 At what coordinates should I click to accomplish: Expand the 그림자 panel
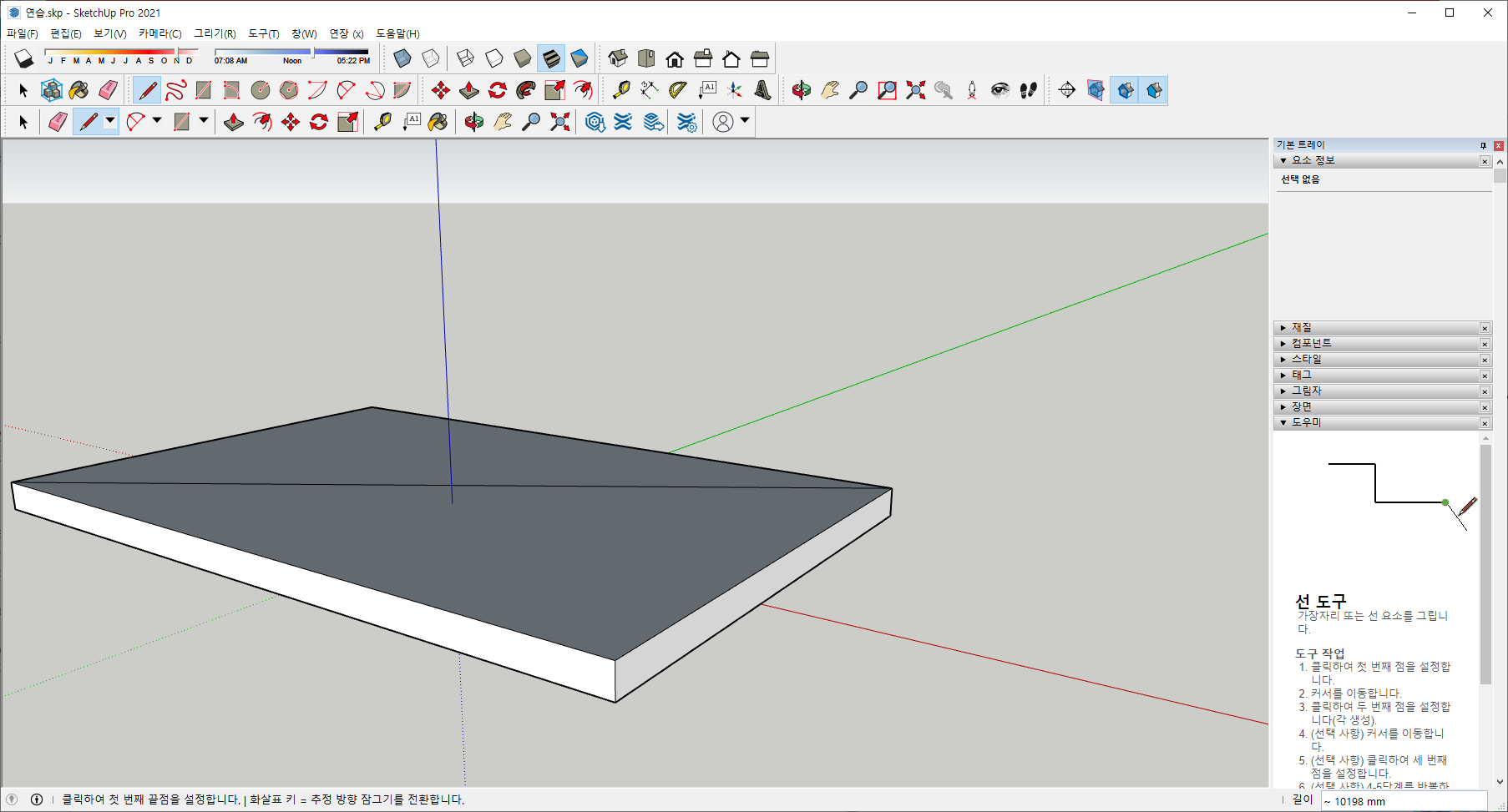1283,391
